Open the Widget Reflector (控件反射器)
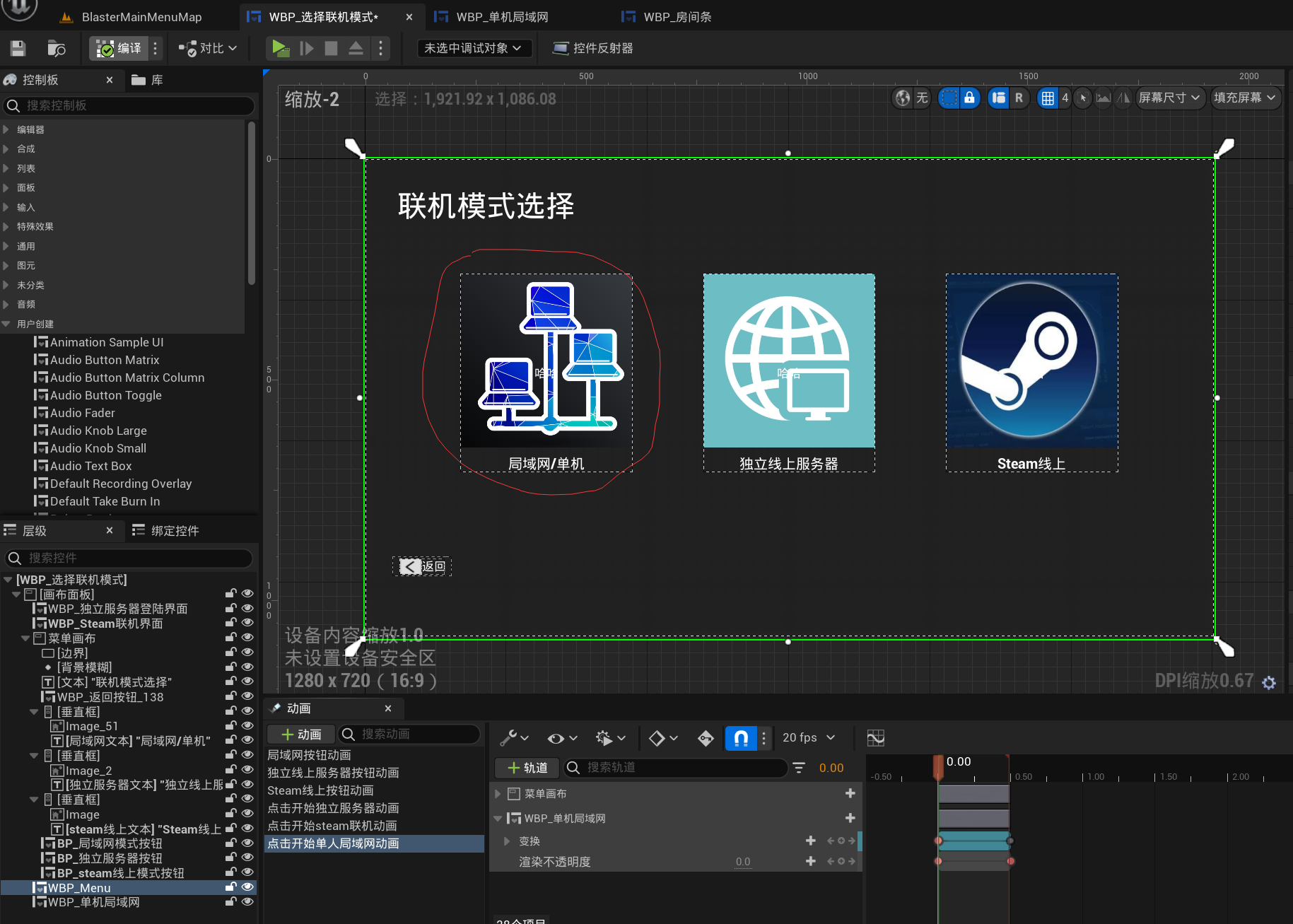The image size is (1293, 924). (592, 48)
